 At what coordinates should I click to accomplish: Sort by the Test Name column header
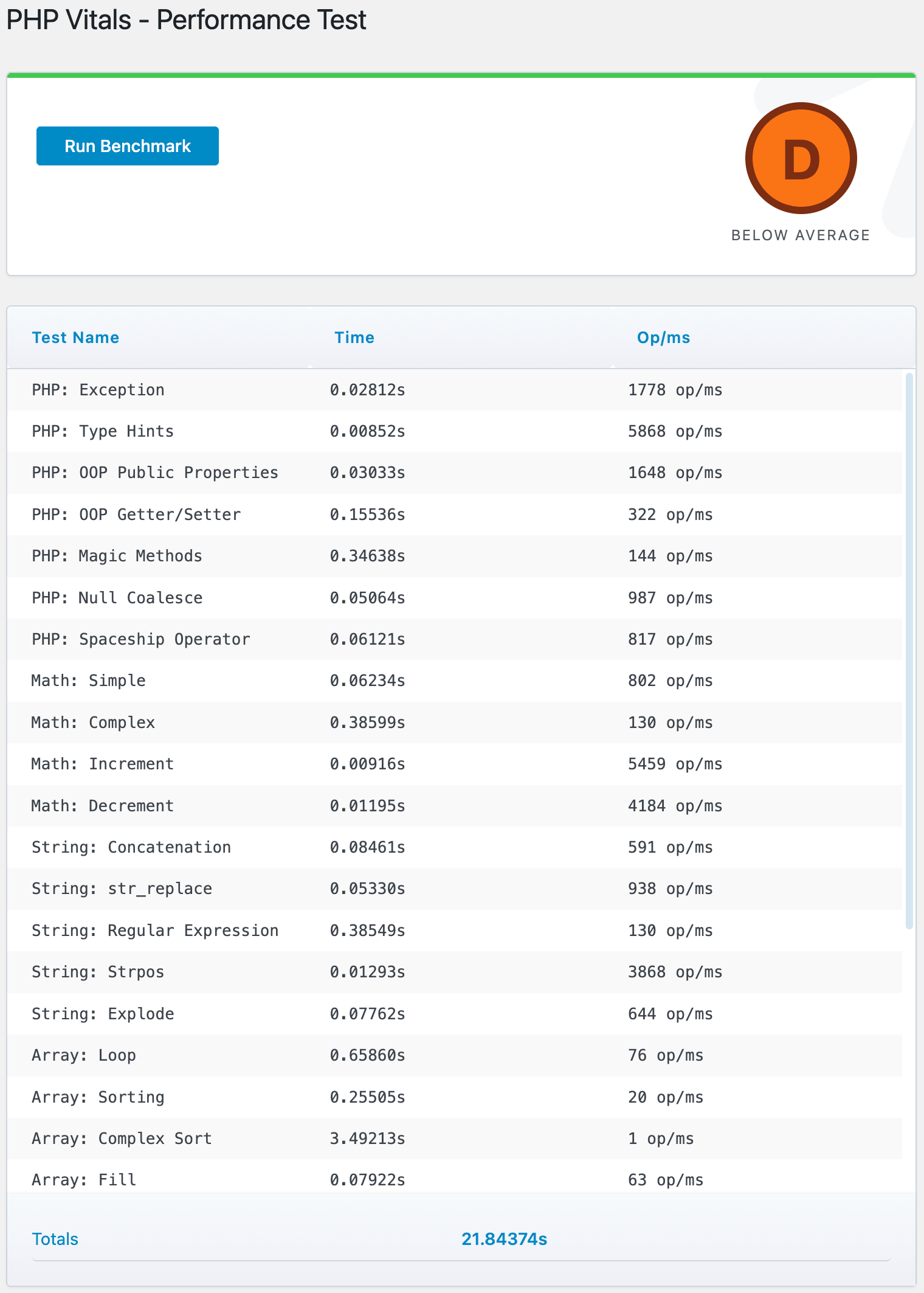(75, 338)
